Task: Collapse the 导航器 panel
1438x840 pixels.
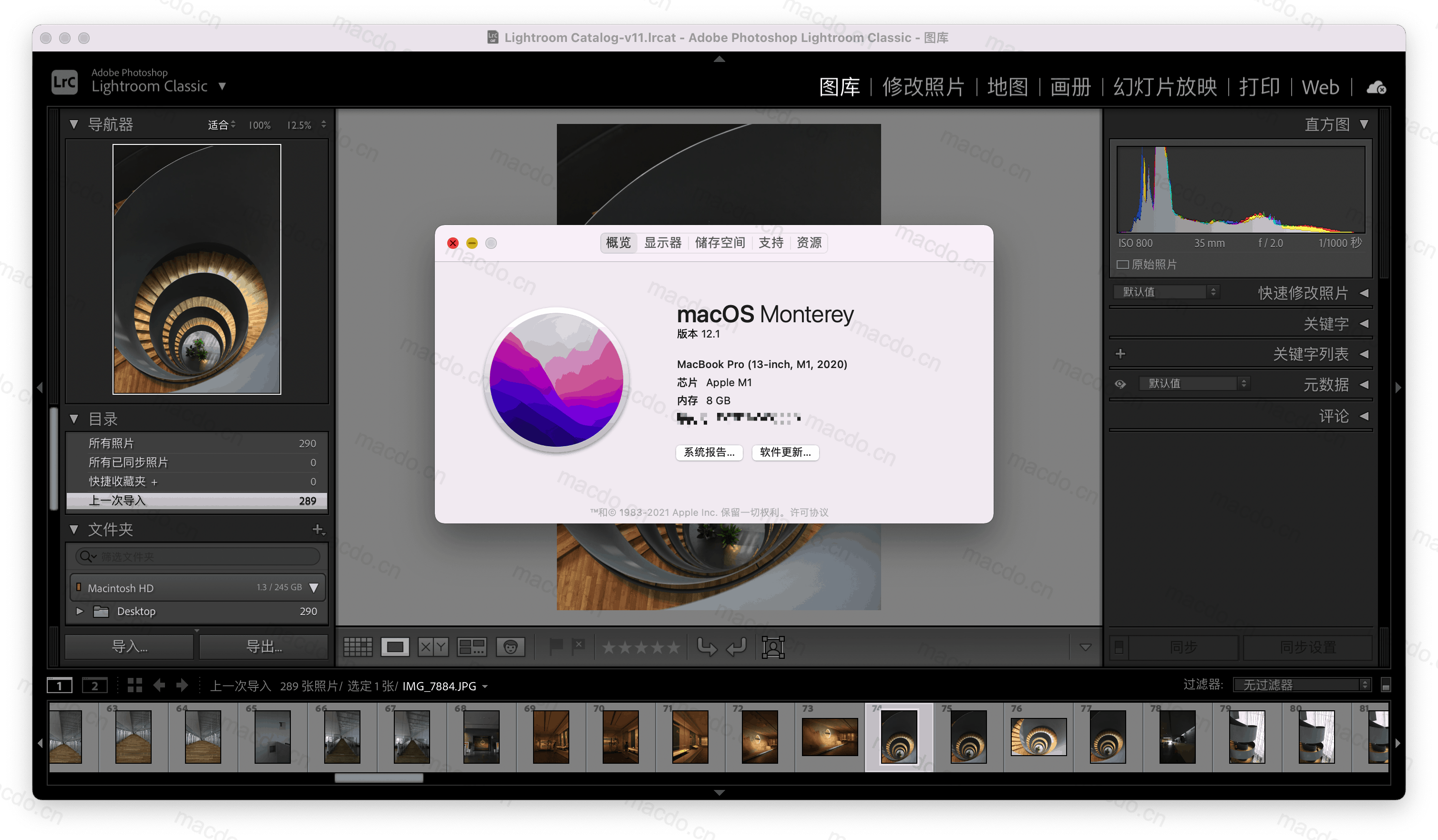Action: point(73,124)
